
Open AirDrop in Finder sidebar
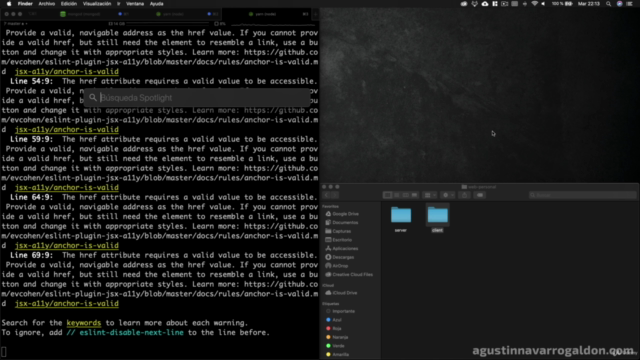point(337,266)
